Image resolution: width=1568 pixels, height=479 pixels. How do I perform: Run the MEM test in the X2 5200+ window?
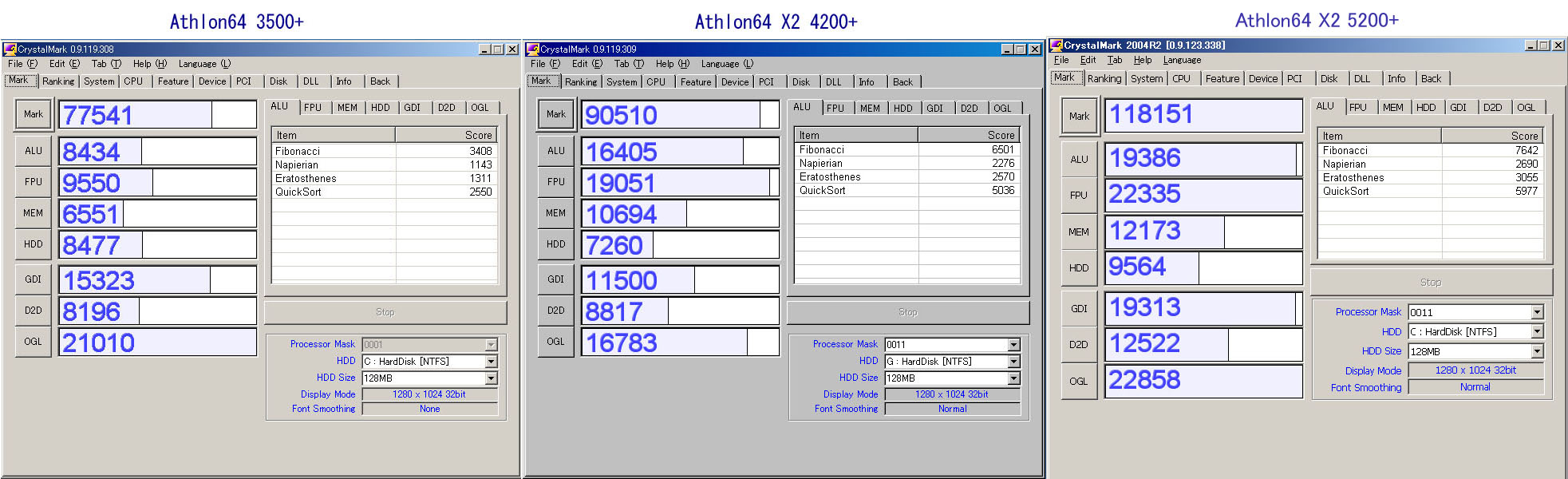click(x=1079, y=232)
